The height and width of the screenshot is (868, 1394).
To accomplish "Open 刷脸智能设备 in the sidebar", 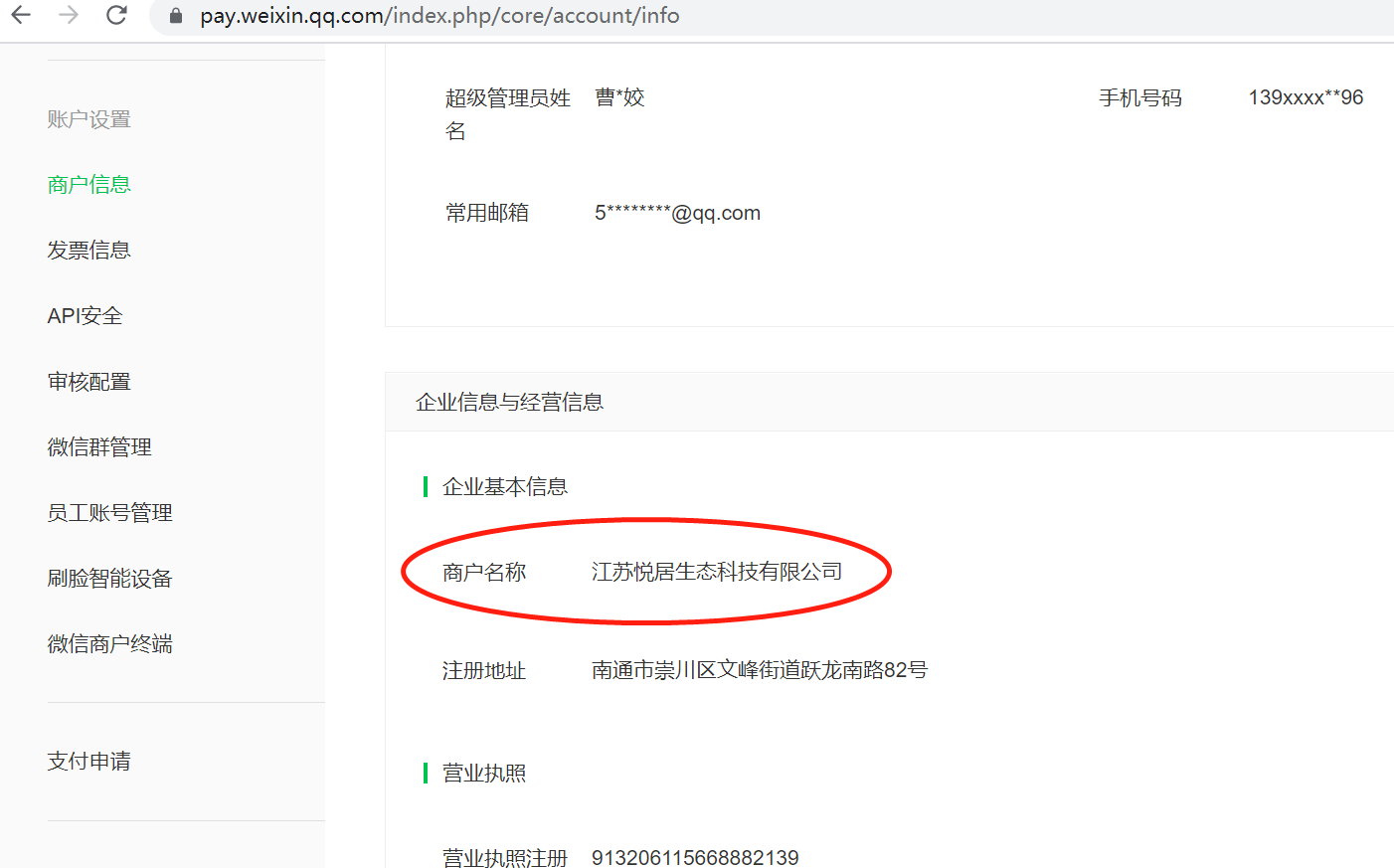I will [110, 579].
